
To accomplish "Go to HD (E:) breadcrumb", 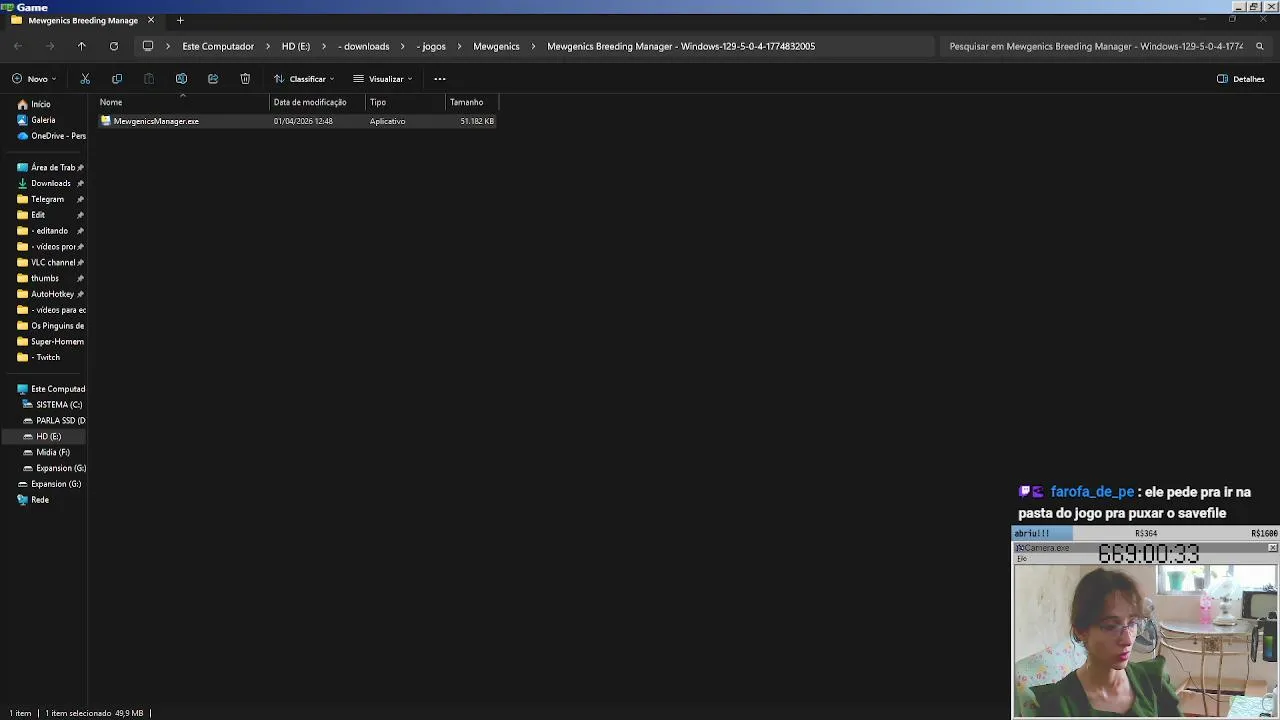I will (296, 46).
